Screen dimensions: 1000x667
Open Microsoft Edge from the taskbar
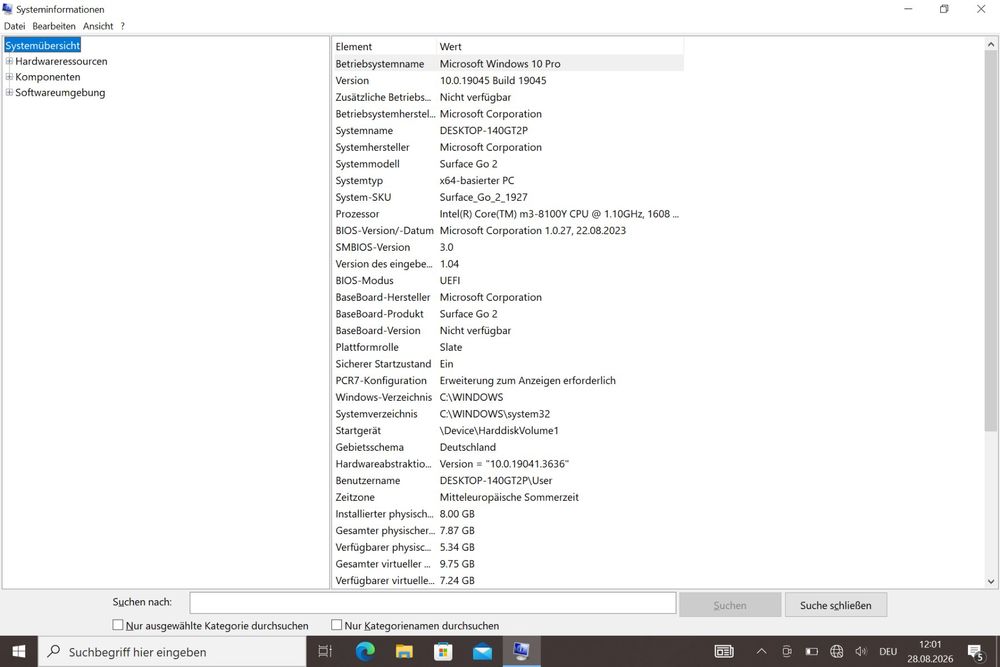pos(365,651)
